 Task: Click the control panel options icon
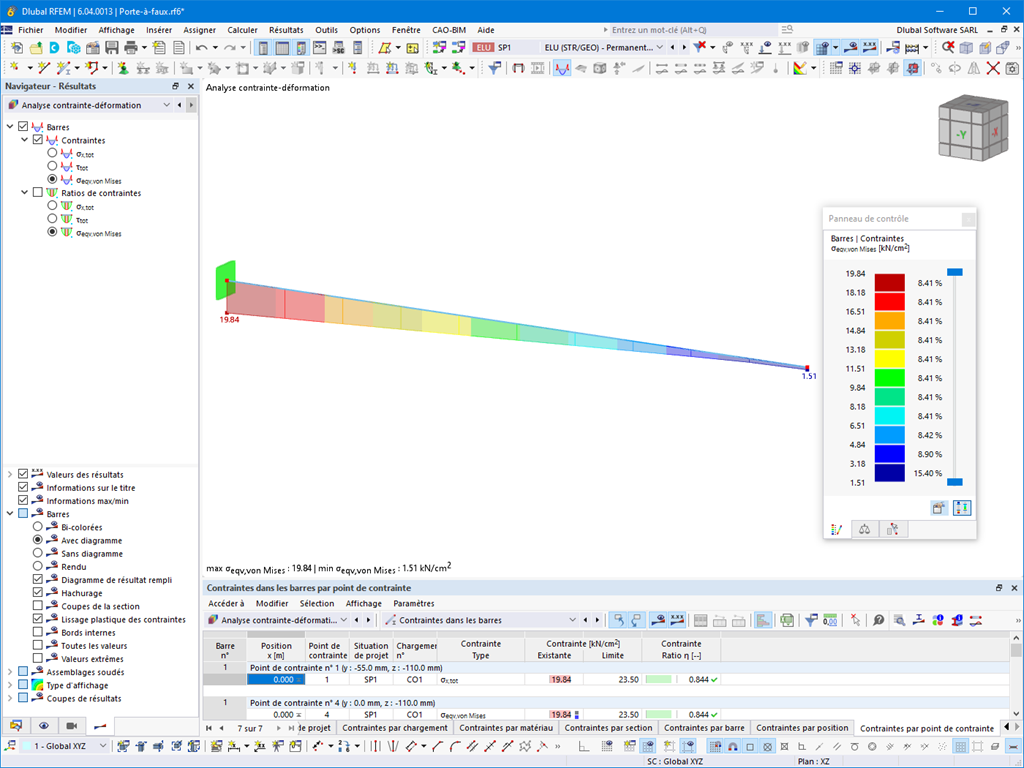pyautogui.click(x=938, y=508)
